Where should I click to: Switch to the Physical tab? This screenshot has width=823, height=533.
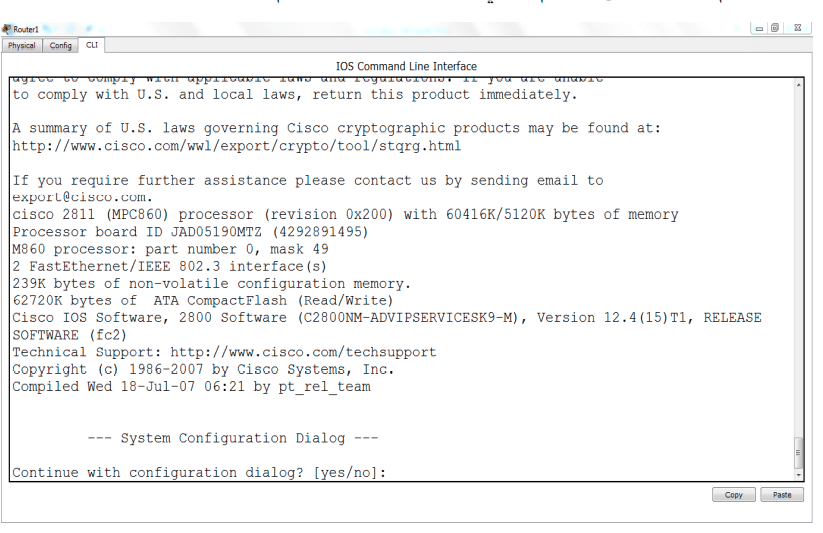click(22, 46)
